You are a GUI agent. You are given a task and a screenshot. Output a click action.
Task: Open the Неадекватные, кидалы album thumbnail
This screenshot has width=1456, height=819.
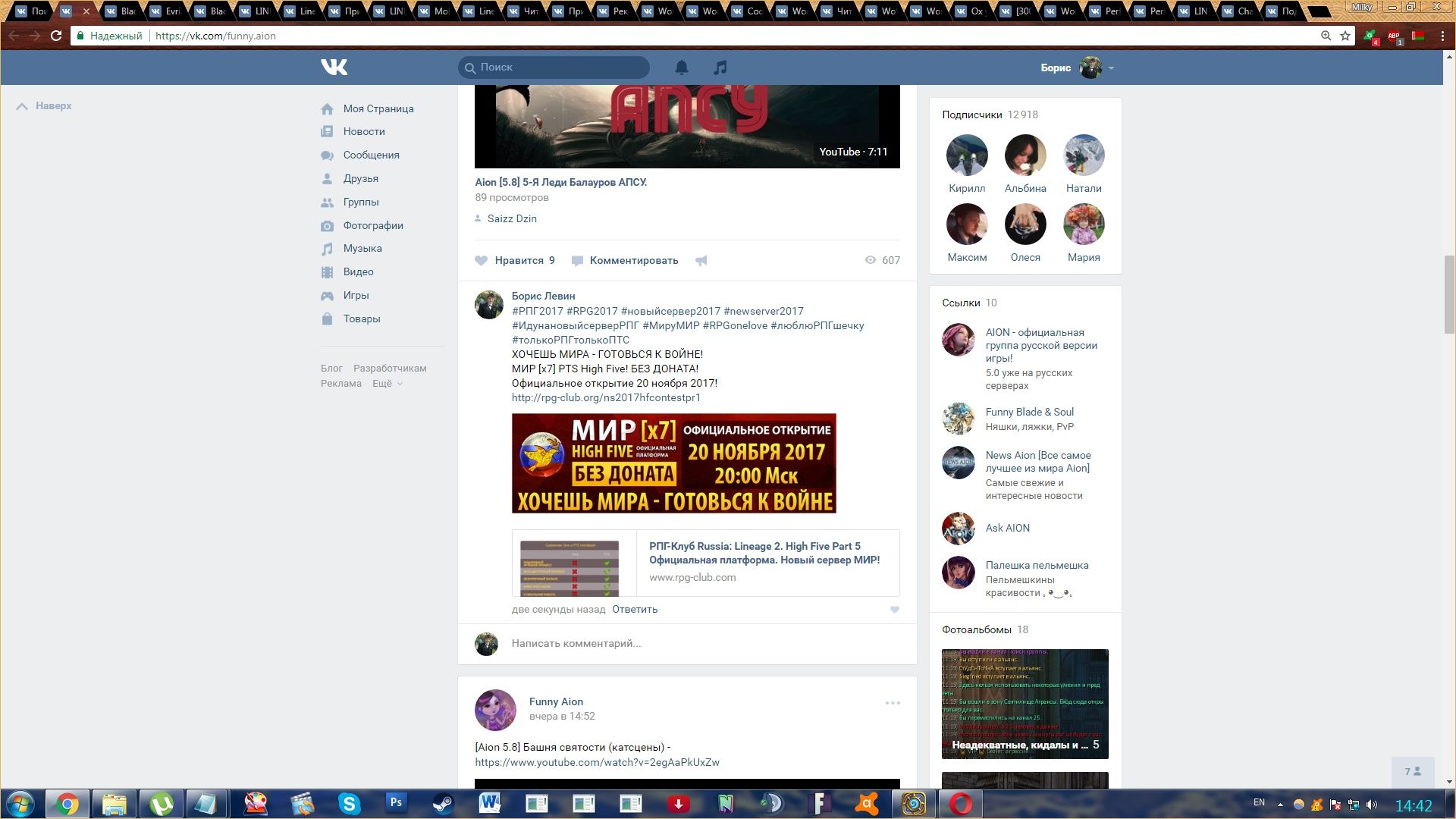click(x=1025, y=704)
